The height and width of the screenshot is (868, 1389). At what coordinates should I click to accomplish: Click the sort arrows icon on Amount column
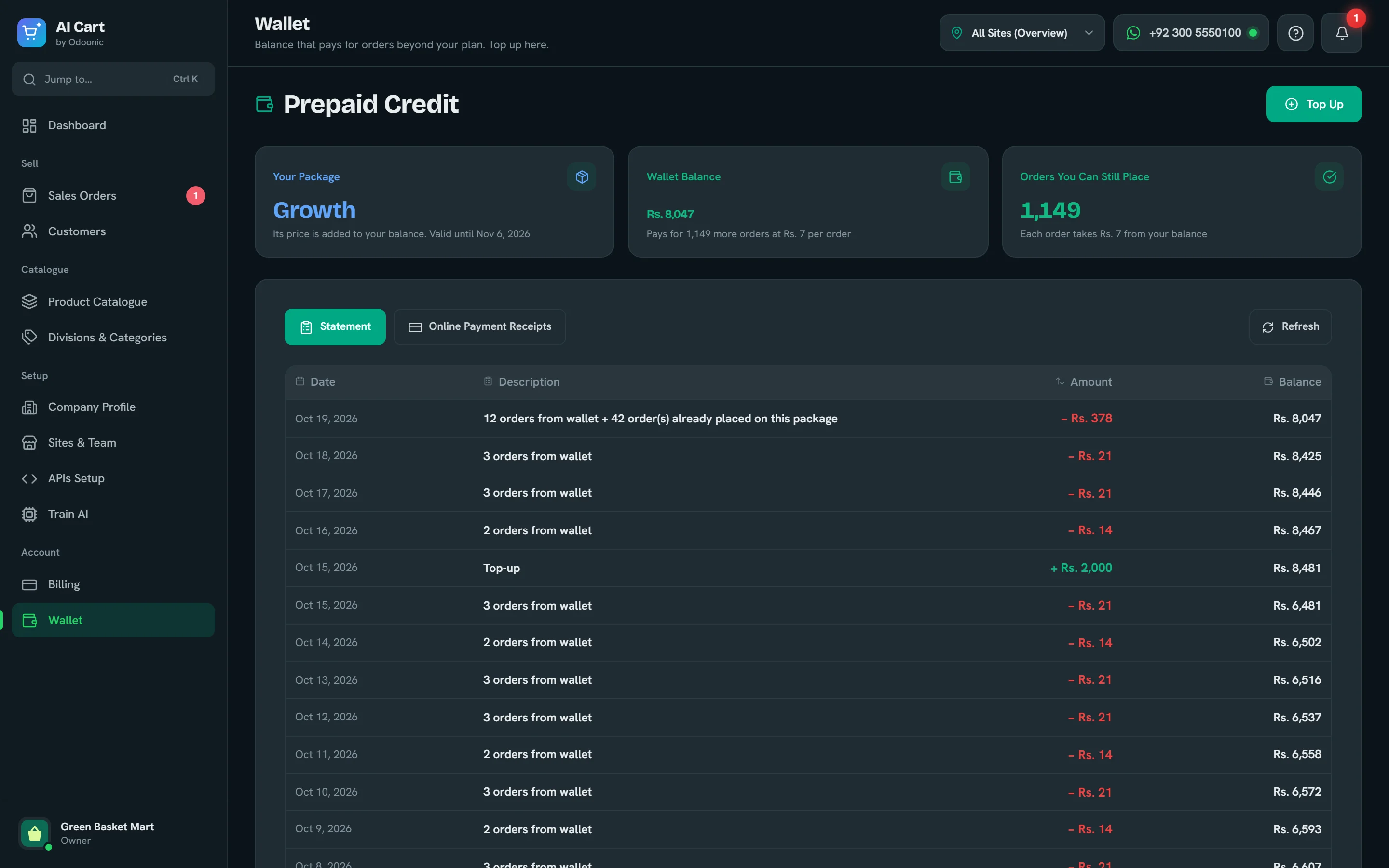click(x=1060, y=381)
